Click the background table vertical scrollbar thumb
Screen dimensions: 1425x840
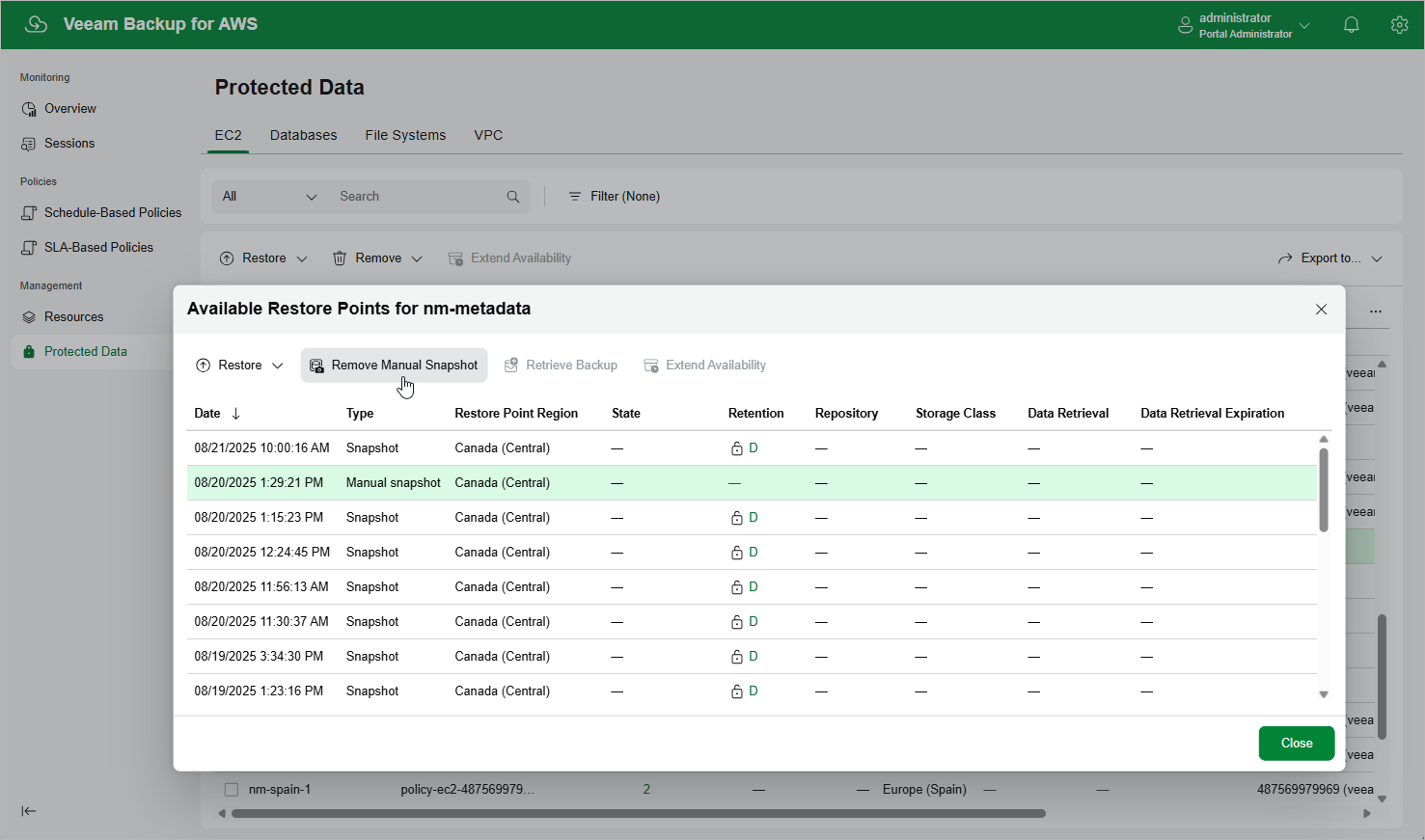pyautogui.click(x=1383, y=677)
